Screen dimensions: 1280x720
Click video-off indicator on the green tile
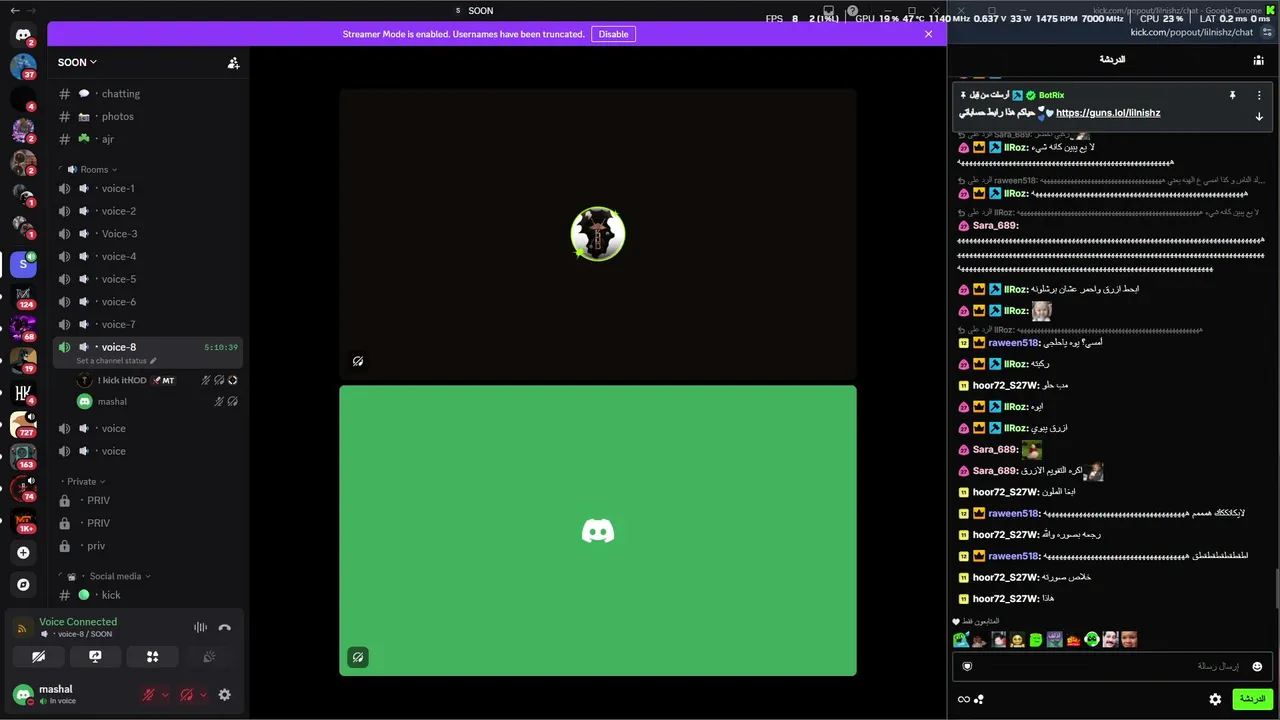357,657
